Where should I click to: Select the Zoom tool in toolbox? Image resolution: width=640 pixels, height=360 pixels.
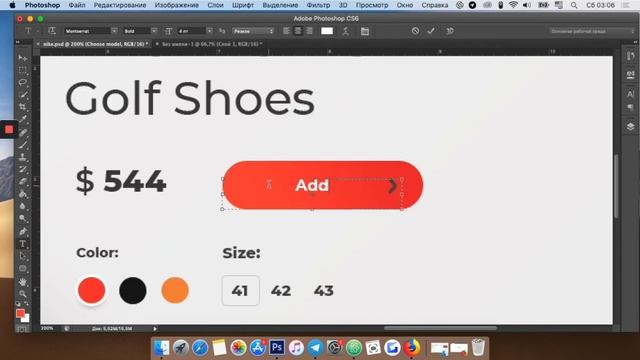[22, 293]
